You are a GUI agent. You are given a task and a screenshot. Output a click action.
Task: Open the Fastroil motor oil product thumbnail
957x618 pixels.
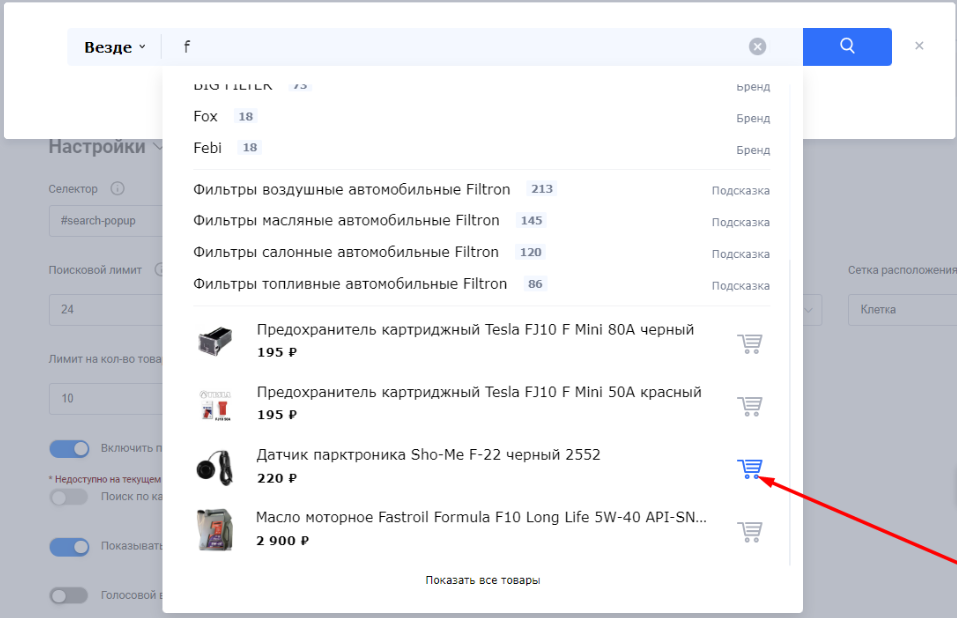tap(215, 530)
